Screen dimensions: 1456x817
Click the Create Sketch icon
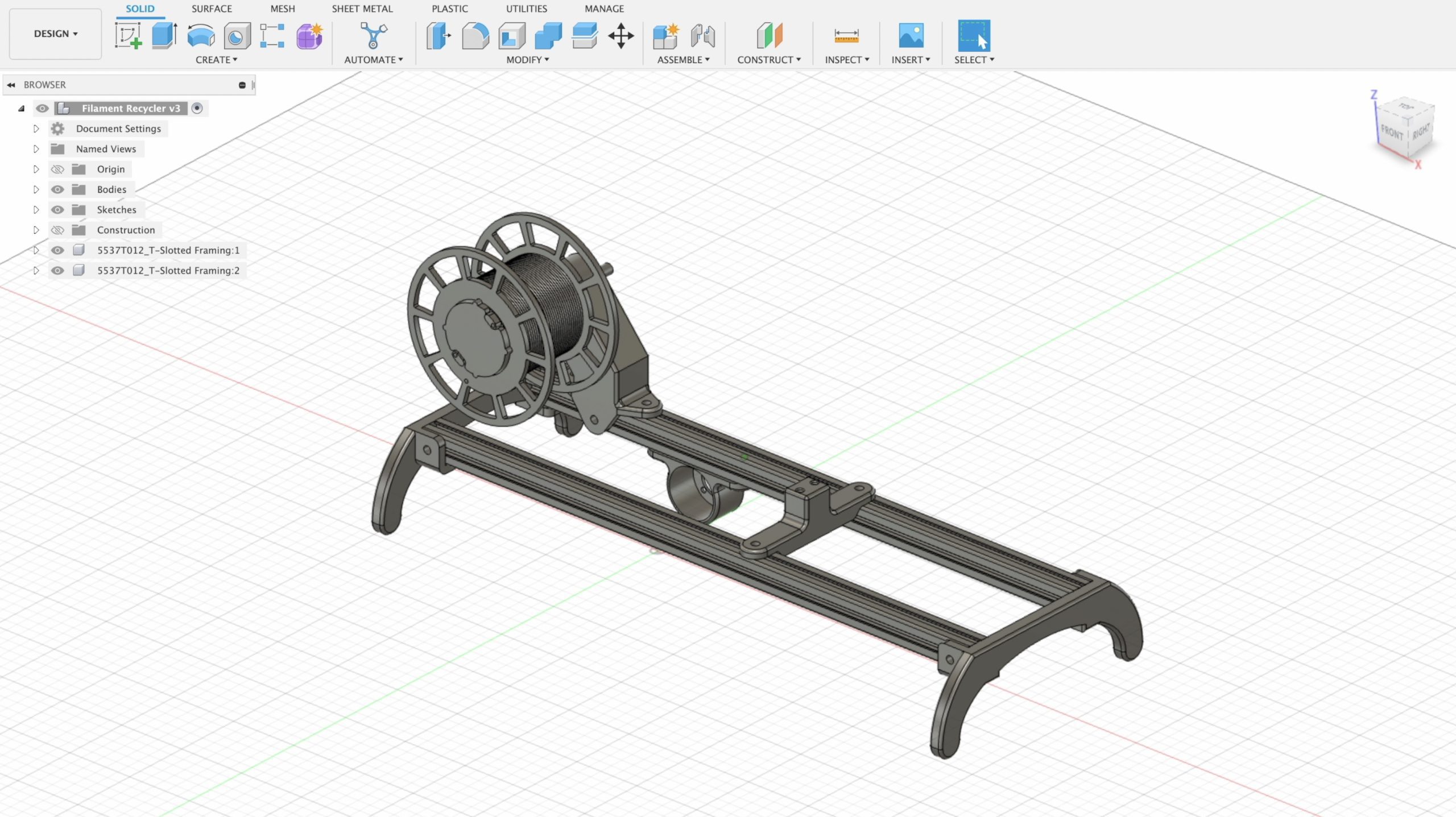pos(128,36)
